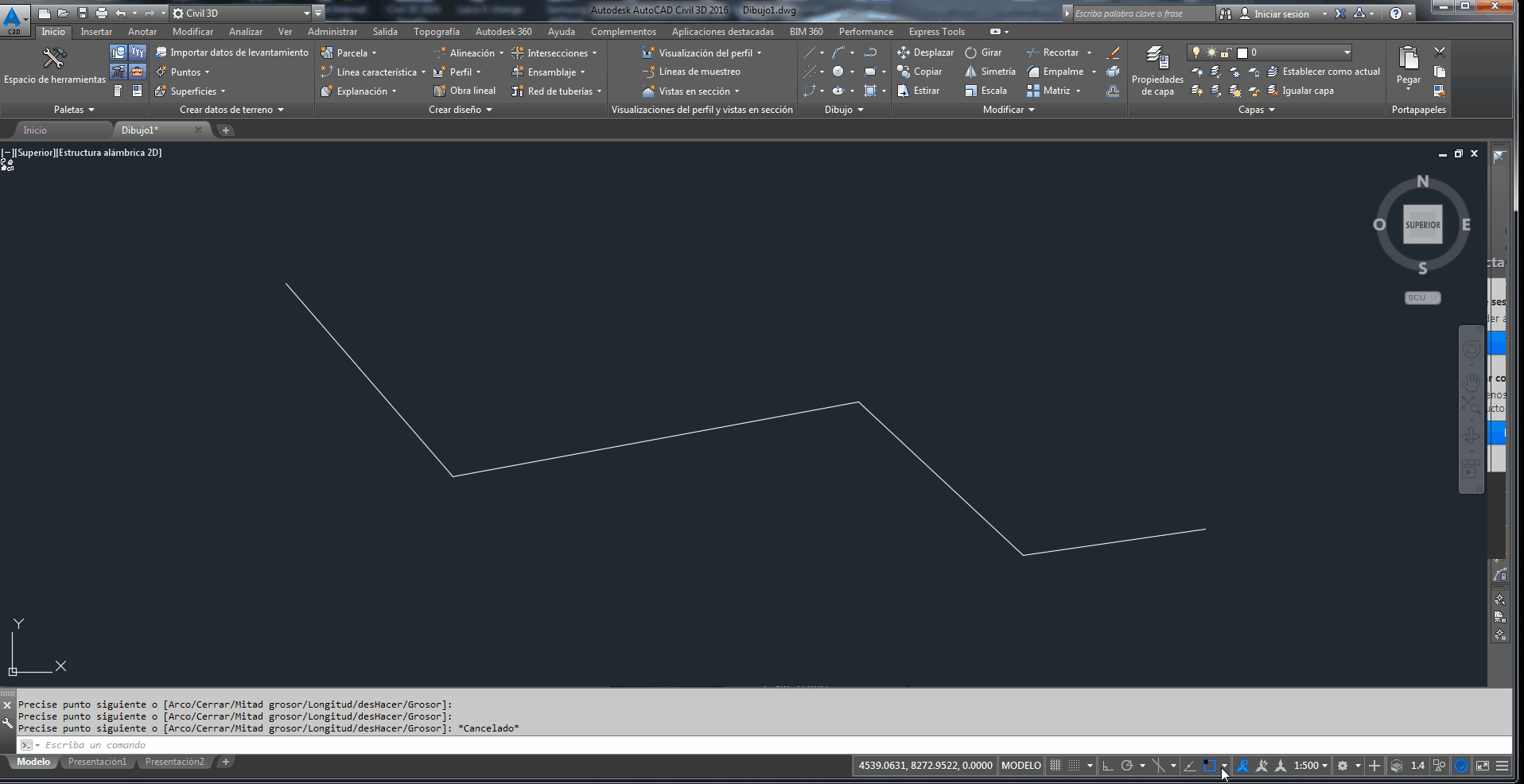
Task: Select the polyline tool in Dibujo
Action: pyautogui.click(x=870, y=52)
